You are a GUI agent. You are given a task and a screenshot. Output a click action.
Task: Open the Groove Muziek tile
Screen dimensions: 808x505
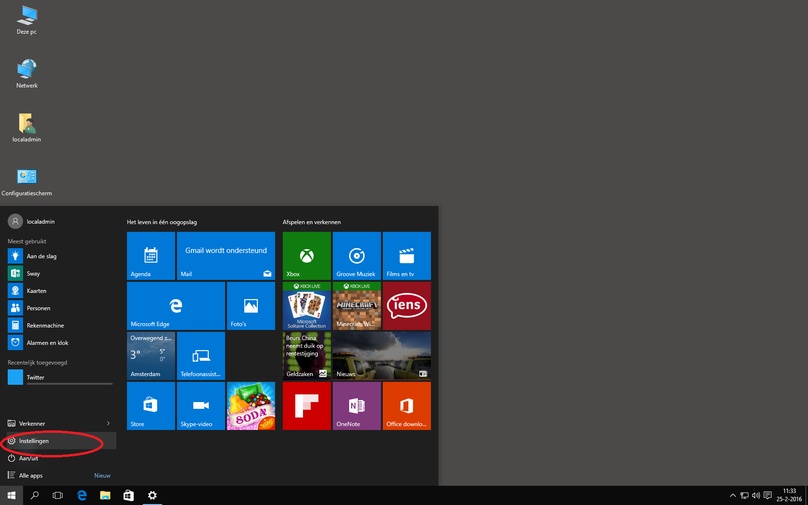(357, 256)
